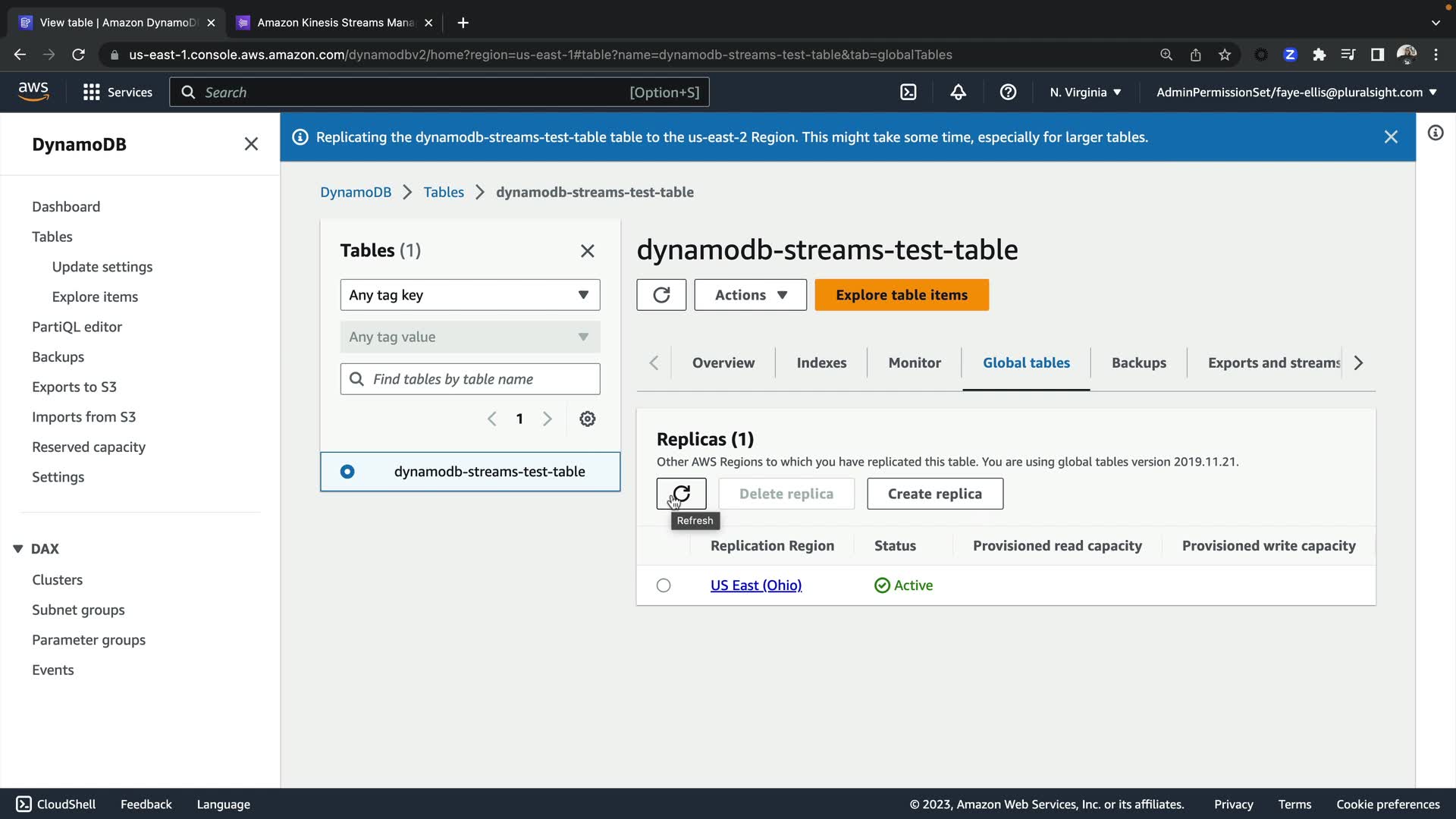Select the US East (Ohio) replica radio button
The height and width of the screenshot is (819, 1456).
click(x=664, y=585)
